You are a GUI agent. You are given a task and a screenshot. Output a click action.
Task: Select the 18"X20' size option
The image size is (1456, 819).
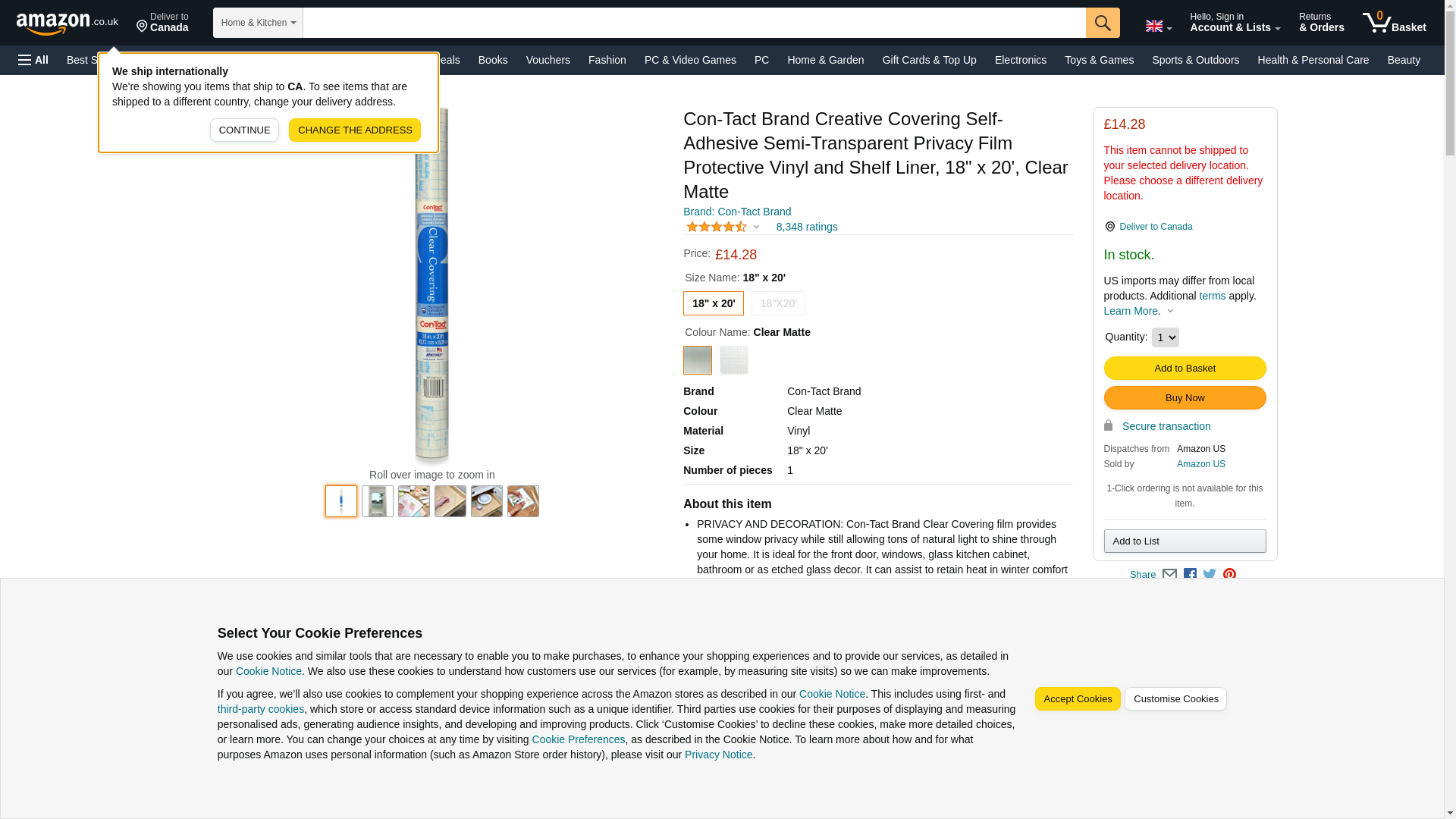tap(778, 303)
